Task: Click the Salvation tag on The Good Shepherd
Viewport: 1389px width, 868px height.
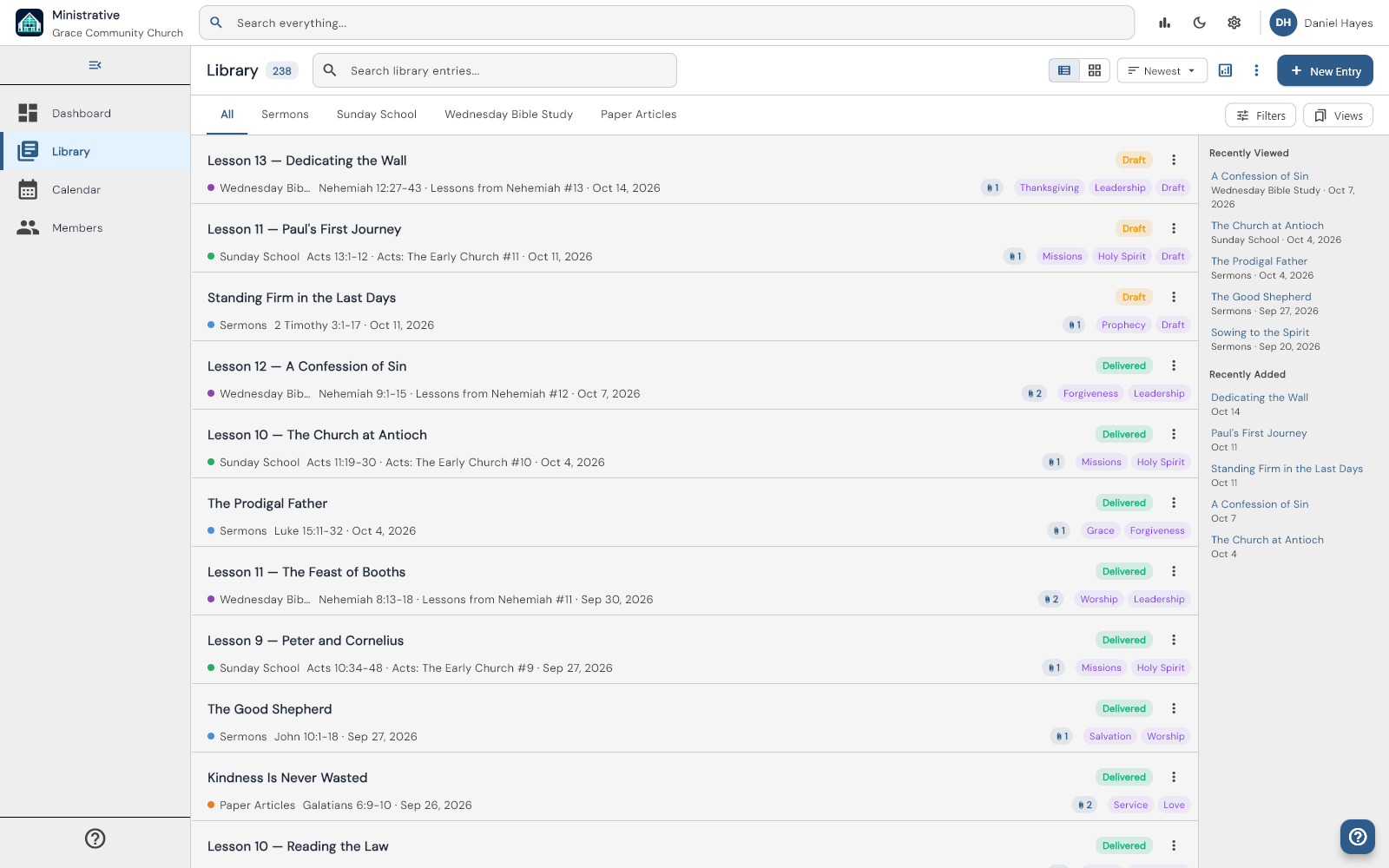Action: (x=1110, y=736)
